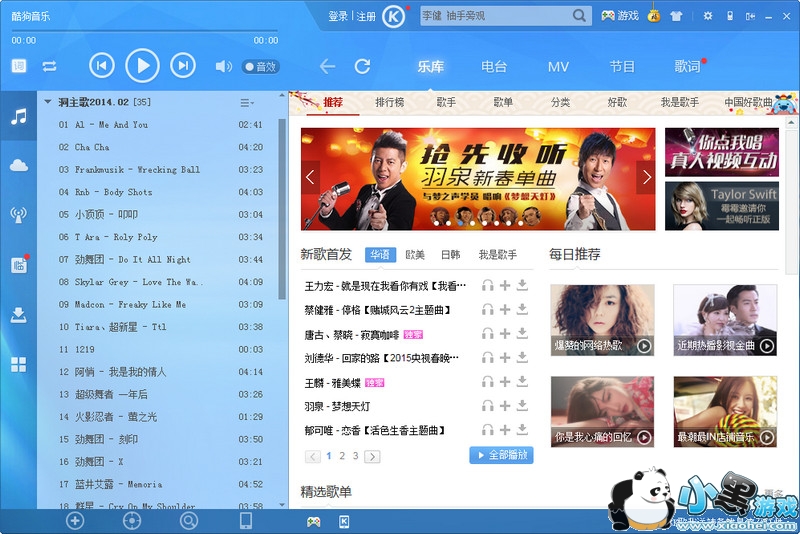Image resolution: width=800 pixels, height=534 pixels.
Task: Open the playlist menu dropdown icon
Action: tap(247, 103)
